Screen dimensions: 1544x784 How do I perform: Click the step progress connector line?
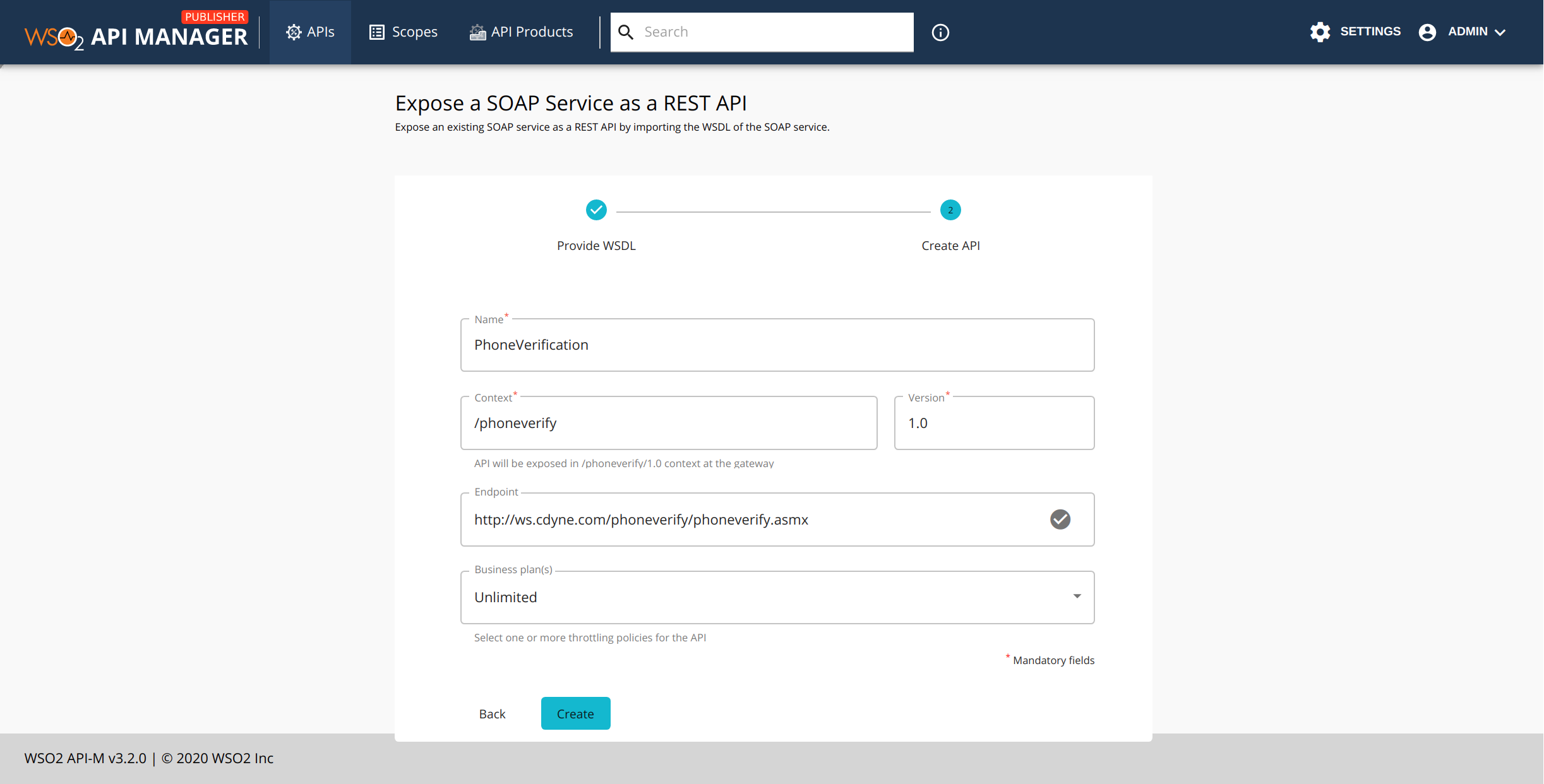pos(773,210)
